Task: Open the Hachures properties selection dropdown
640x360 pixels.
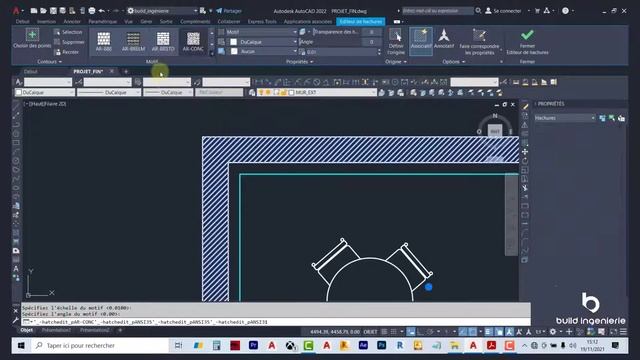Action: pyautogui.click(x=565, y=118)
